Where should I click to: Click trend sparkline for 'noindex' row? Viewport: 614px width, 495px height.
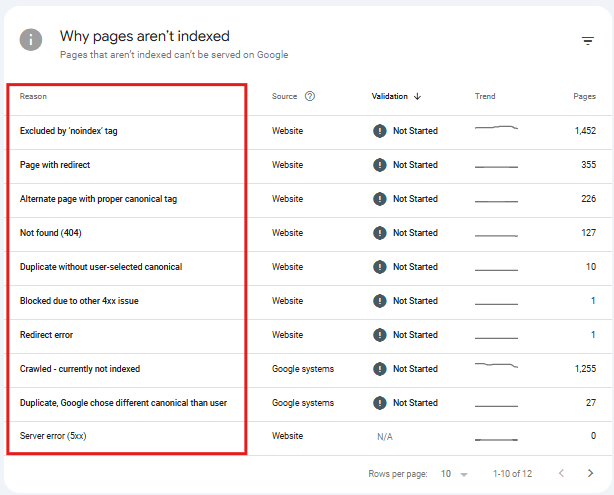point(496,130)
